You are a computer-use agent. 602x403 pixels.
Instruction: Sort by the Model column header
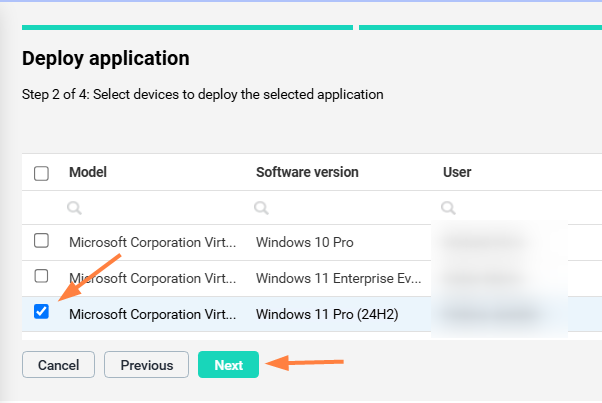88,172
